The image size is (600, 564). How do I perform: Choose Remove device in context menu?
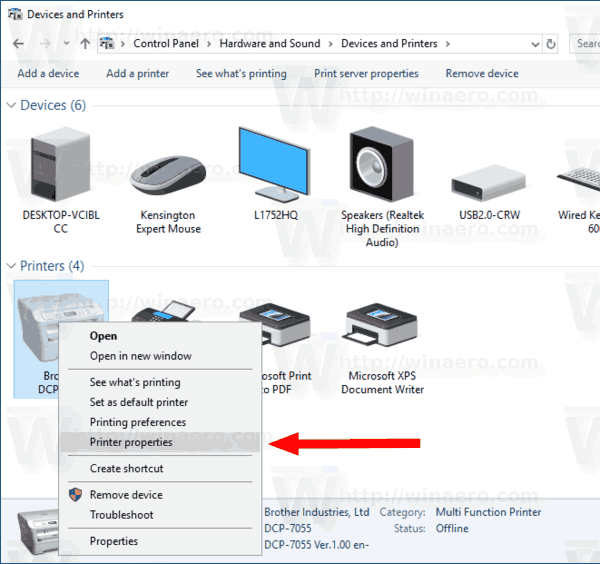[x=160, y=495]
